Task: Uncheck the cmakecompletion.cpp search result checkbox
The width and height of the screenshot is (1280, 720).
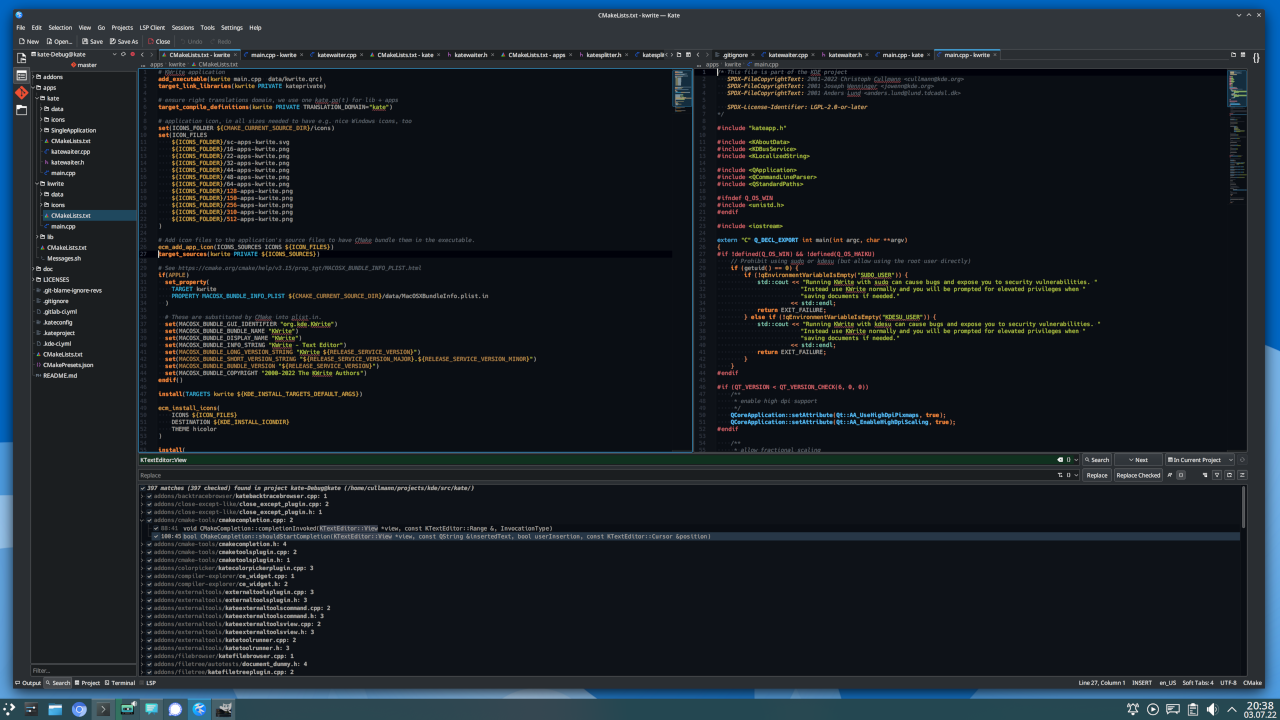Action: [150, 520]
